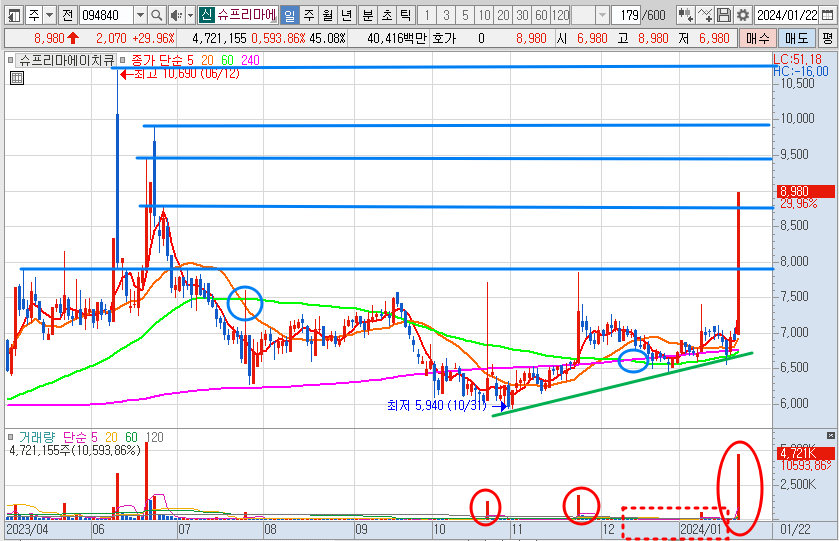Choose interval 10 button
The height and width of the screenshot is (541, 839).
(x=484, y=15)
